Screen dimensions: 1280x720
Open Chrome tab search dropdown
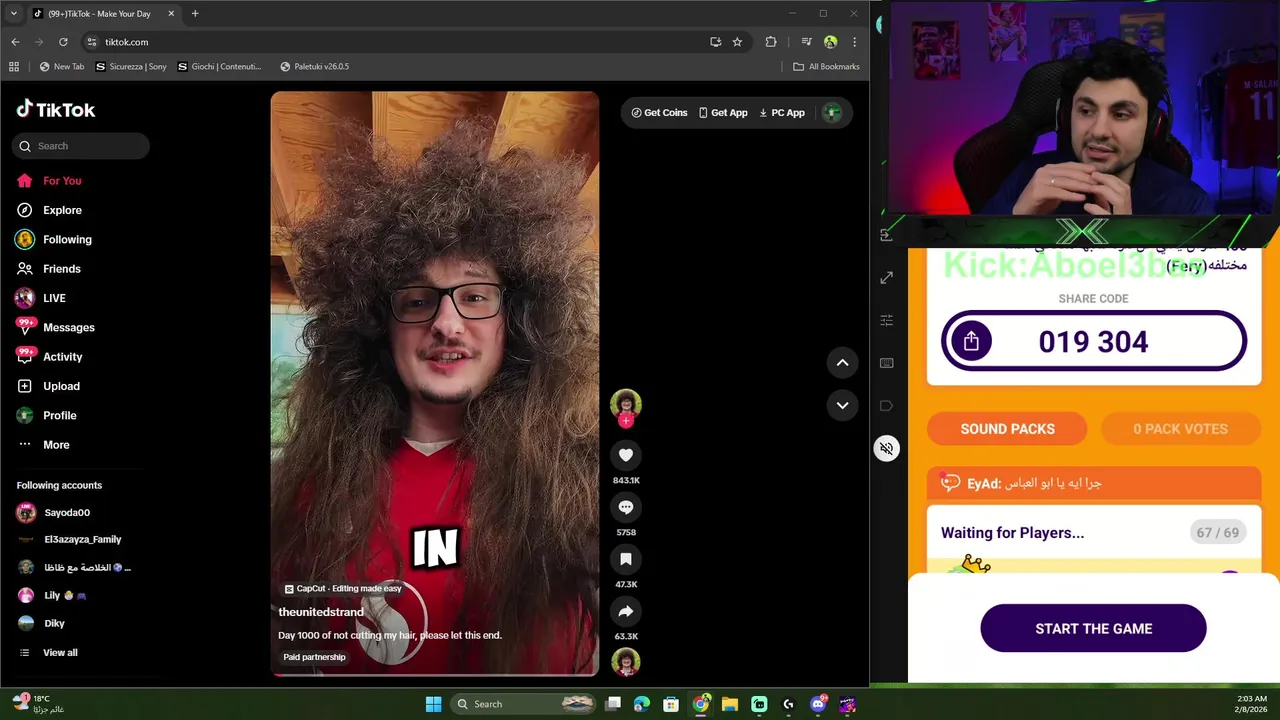[x=13, y=14]
